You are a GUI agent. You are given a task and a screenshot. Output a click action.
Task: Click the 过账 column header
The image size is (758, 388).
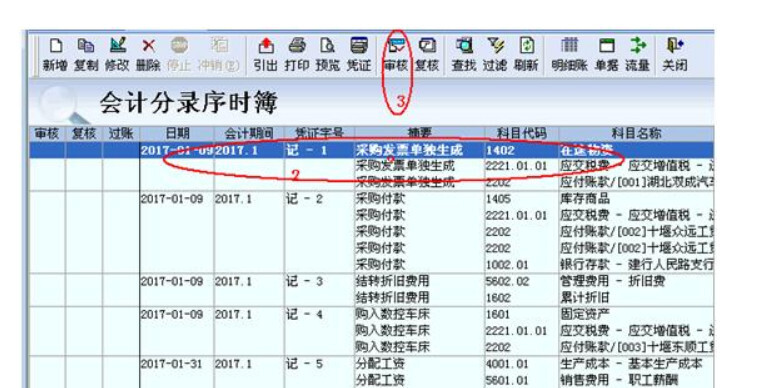point(121,134)
